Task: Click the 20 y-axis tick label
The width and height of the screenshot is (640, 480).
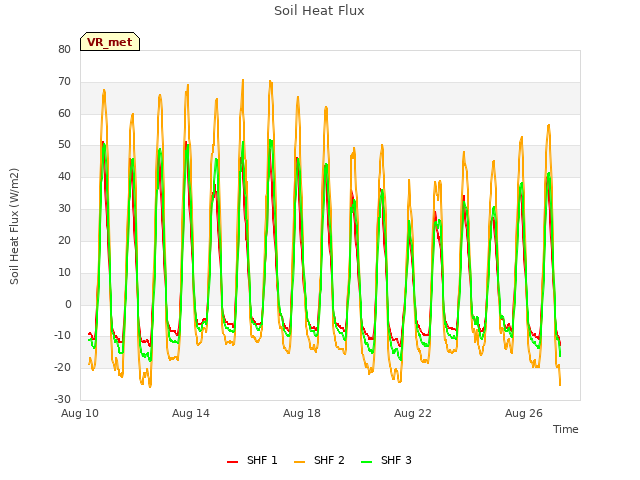Action: [x=64, y=240]
